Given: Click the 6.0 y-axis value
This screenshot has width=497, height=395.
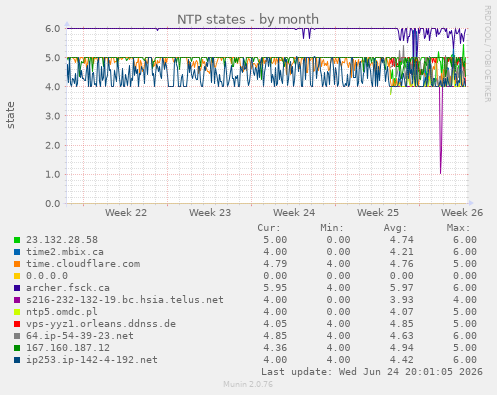Looking at the screenshot, I should [x=53, y=29].
